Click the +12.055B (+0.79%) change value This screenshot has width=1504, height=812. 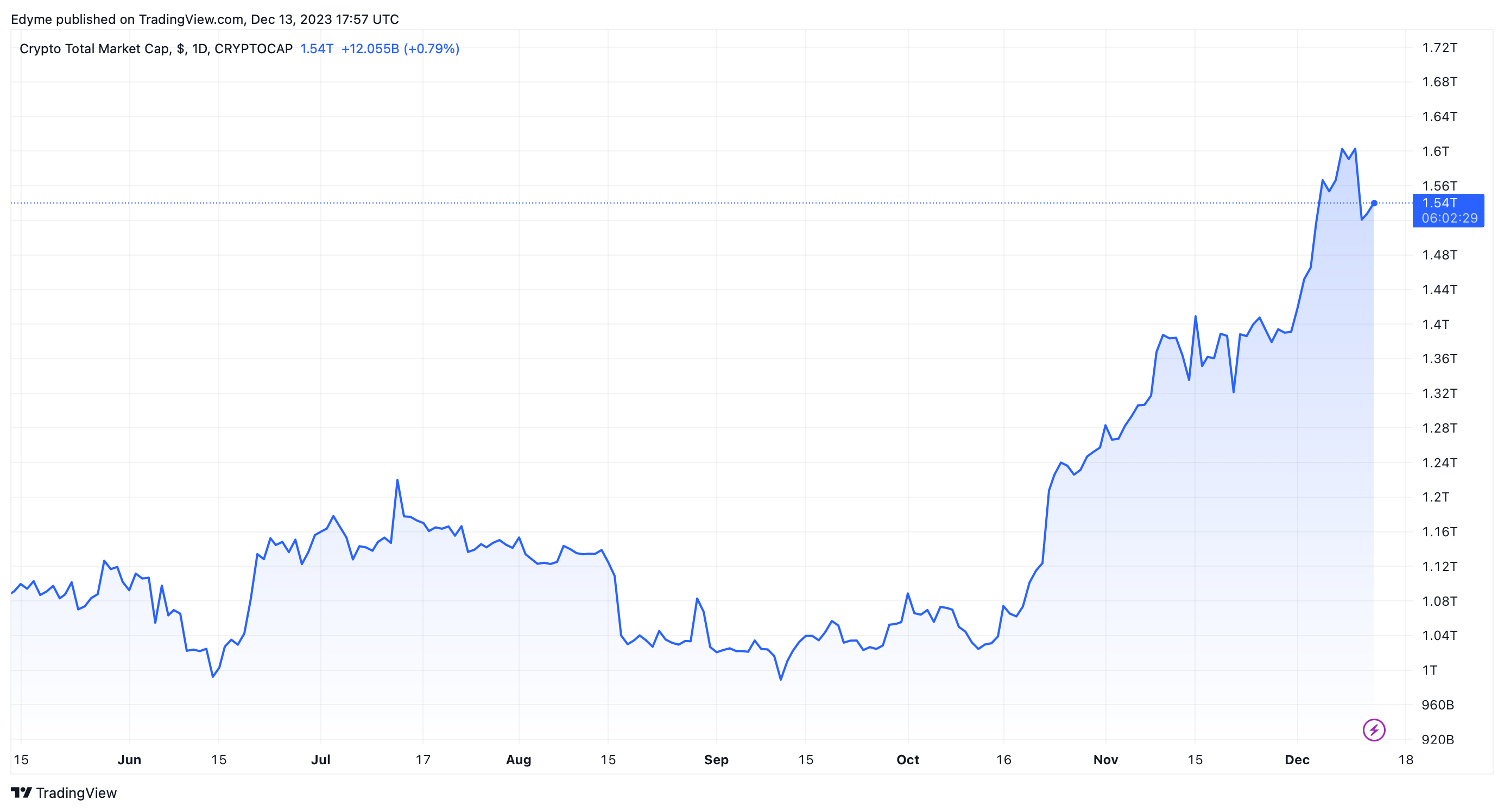coord(400,48)
